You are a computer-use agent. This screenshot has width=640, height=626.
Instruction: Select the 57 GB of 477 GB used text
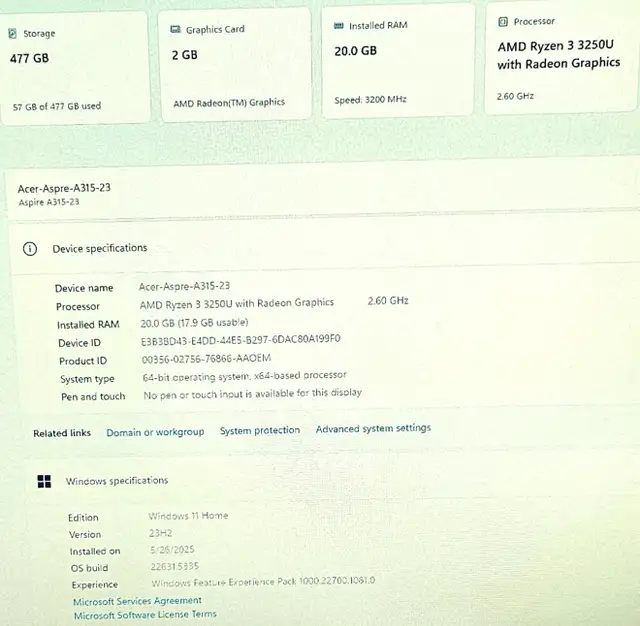[x=57, y=107]
